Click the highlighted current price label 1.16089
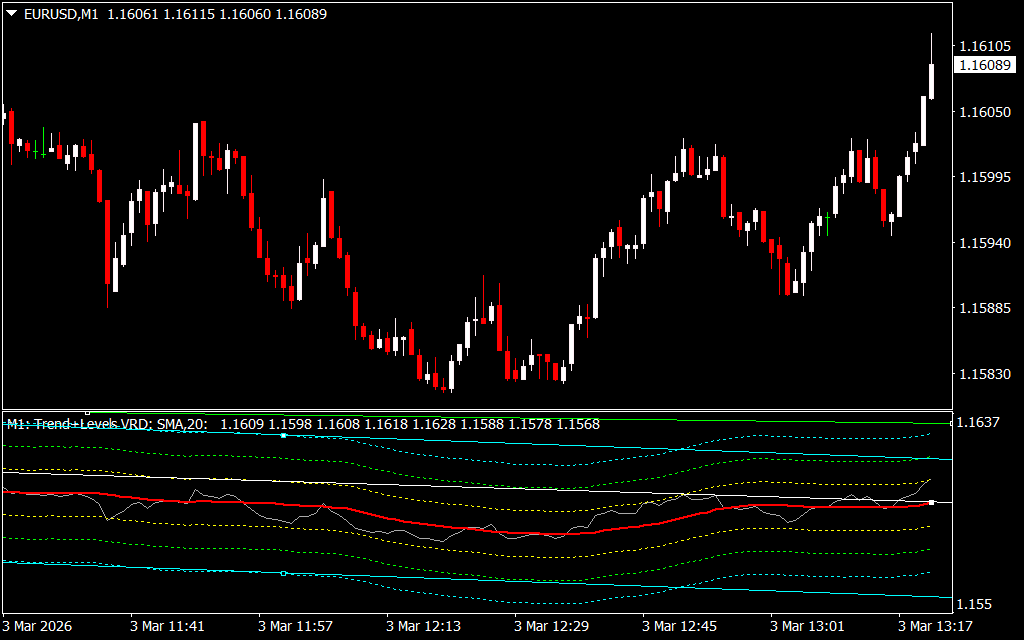This screenshot has width=1024, height=640. (x=982, y=65)
